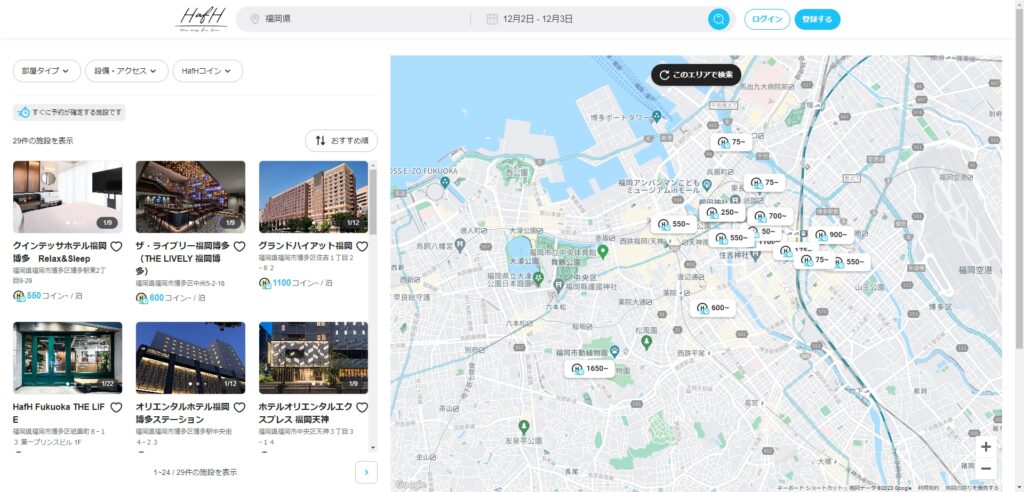Zoom out the map with minus button
Screen dimensions: 1024x492
point(985,468)
